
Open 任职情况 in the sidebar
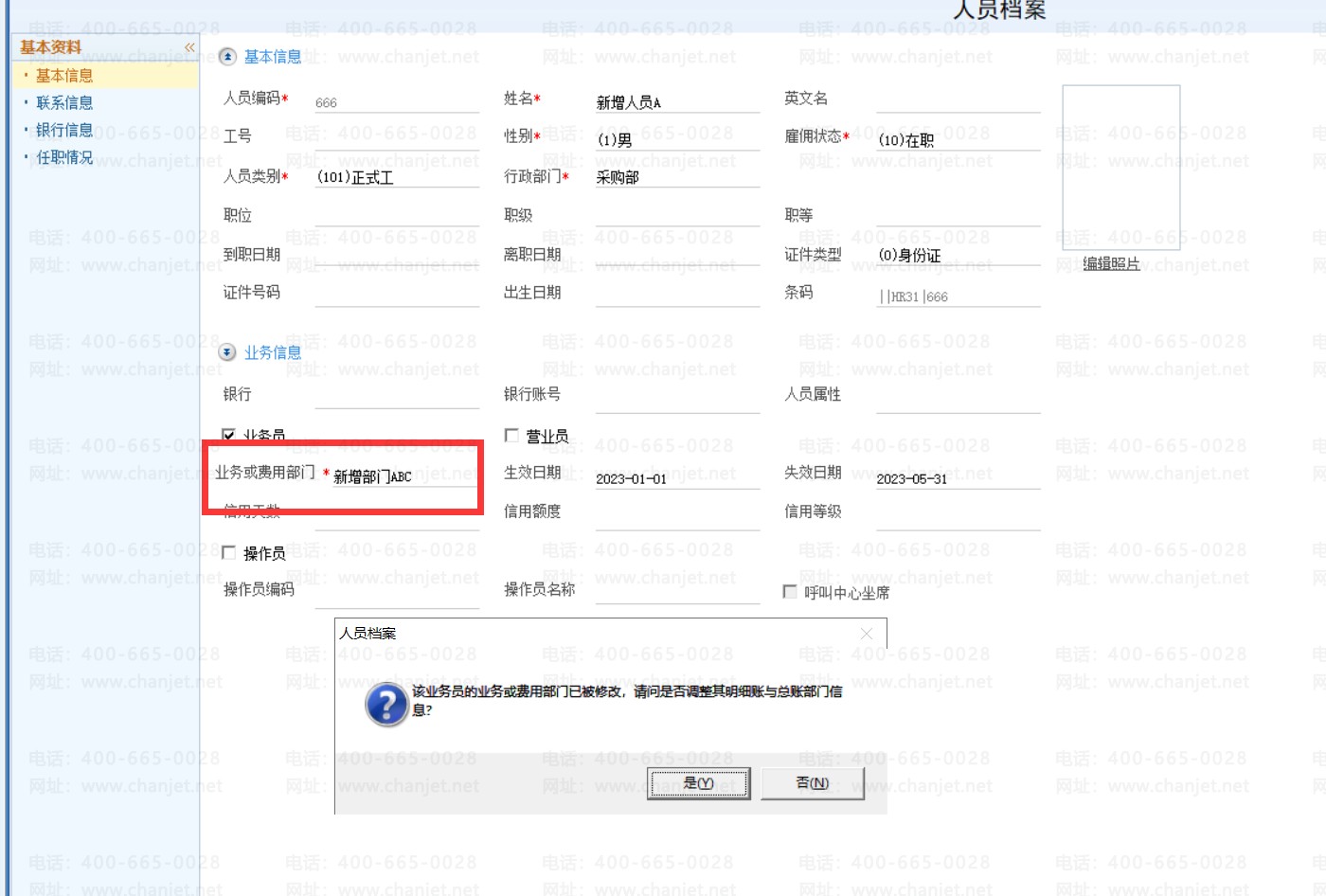point(64,157)
